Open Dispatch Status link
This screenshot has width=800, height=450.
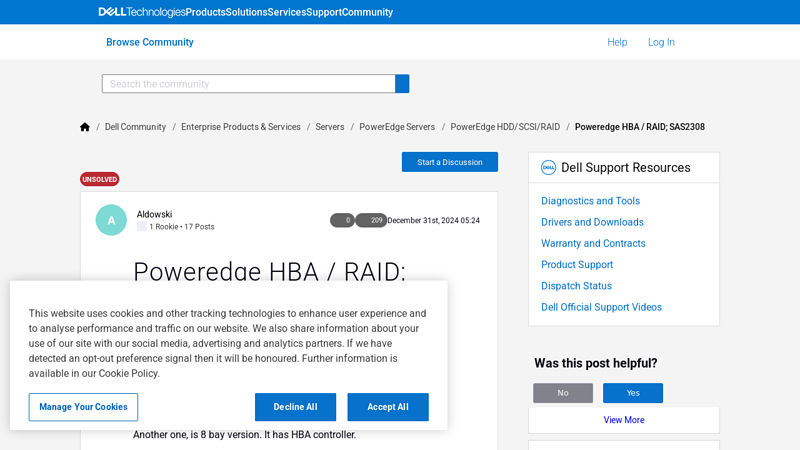(577, 286)
